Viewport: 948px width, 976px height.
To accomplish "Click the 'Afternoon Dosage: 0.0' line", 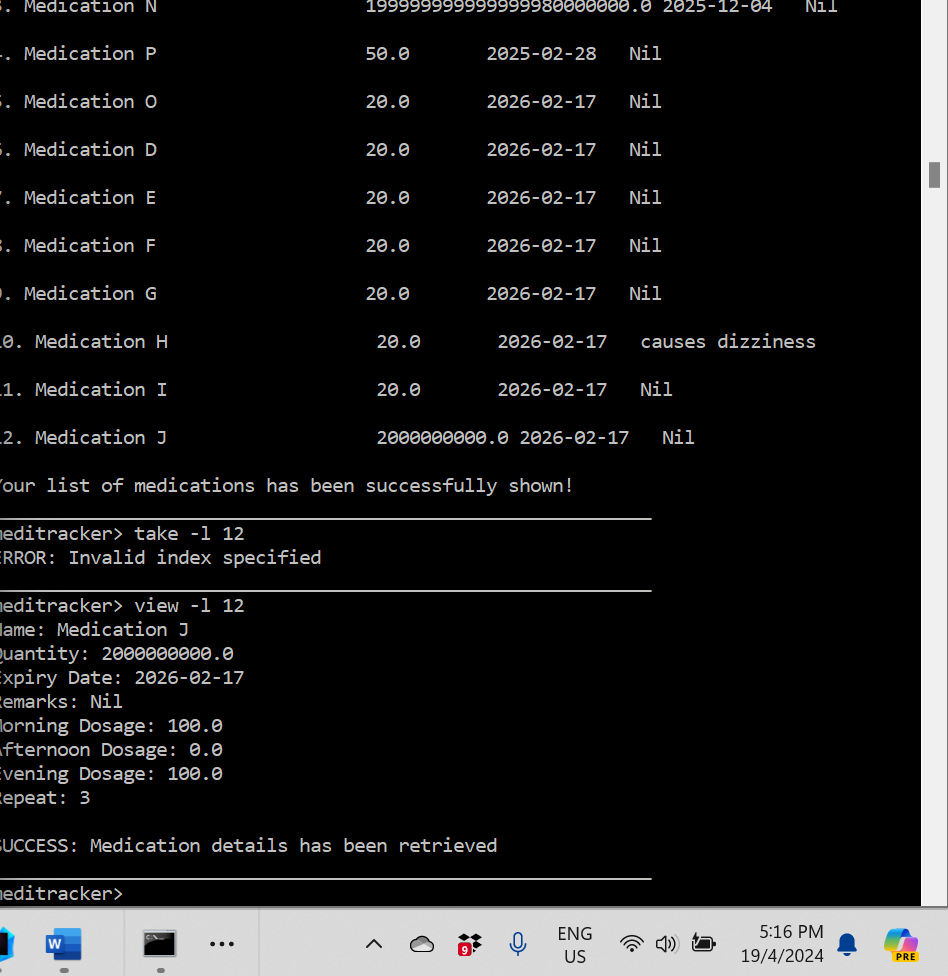I will (111, 750).
